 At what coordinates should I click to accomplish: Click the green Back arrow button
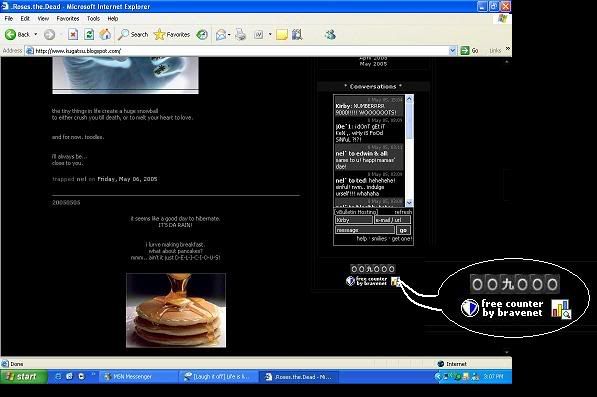pos(17,35)
